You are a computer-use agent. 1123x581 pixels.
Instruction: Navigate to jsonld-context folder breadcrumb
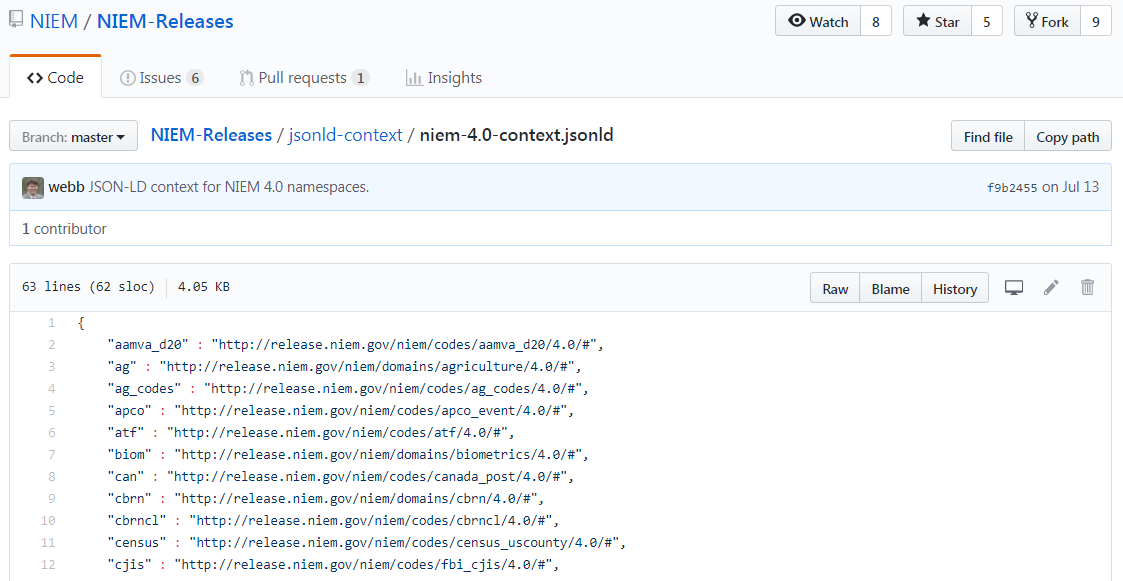(345, 135)
